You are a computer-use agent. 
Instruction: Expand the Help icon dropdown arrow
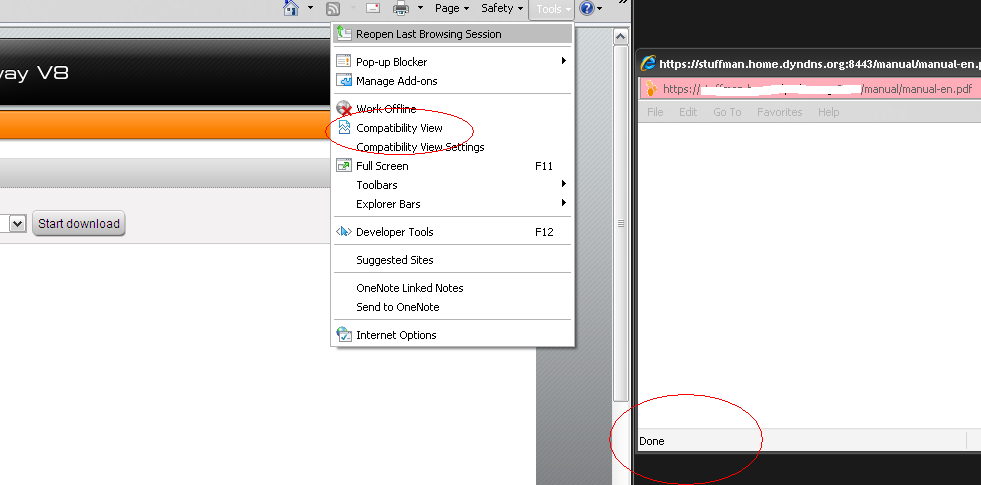(x=599, y=9)
